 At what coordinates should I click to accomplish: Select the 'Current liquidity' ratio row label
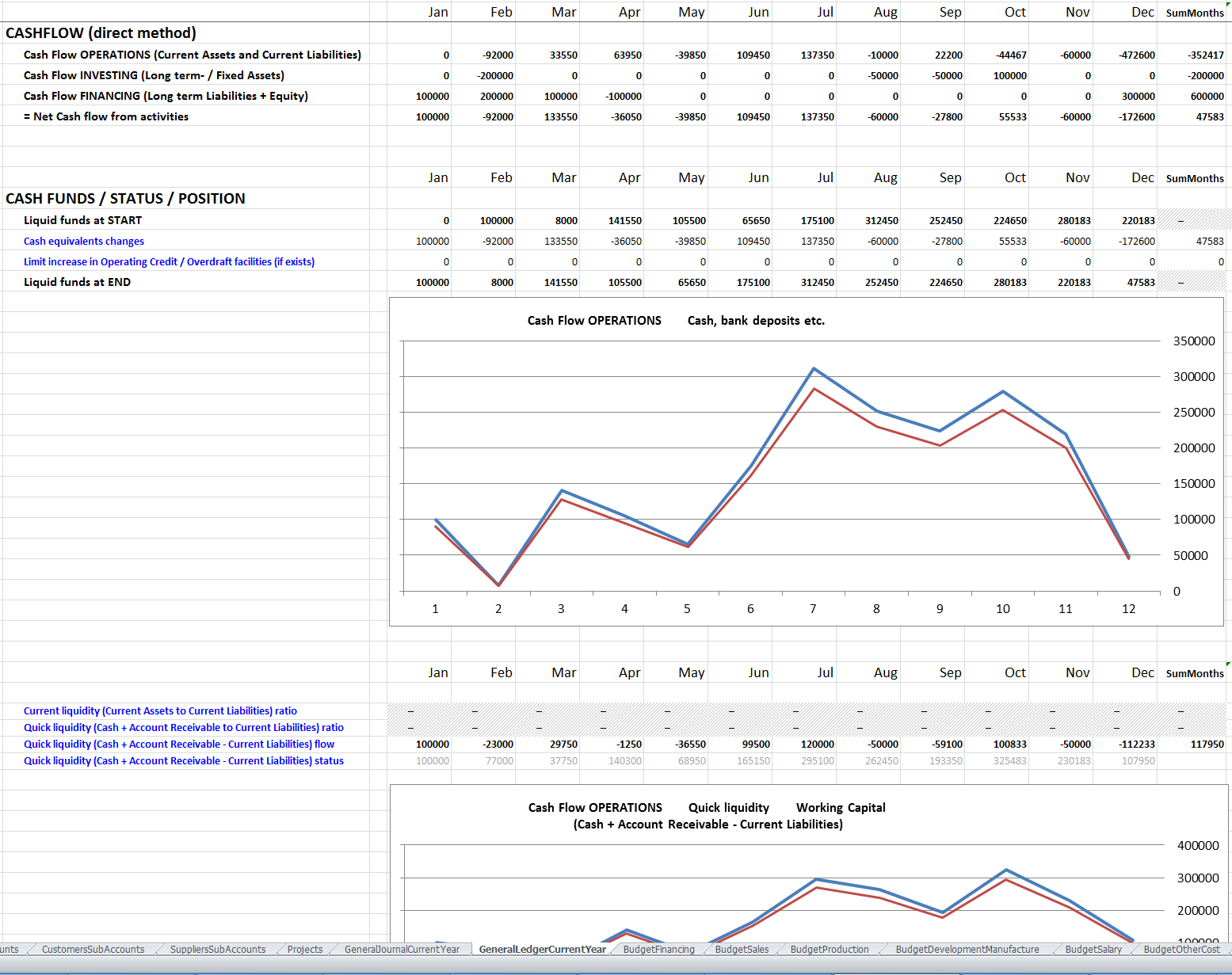[x=160, y=711]
